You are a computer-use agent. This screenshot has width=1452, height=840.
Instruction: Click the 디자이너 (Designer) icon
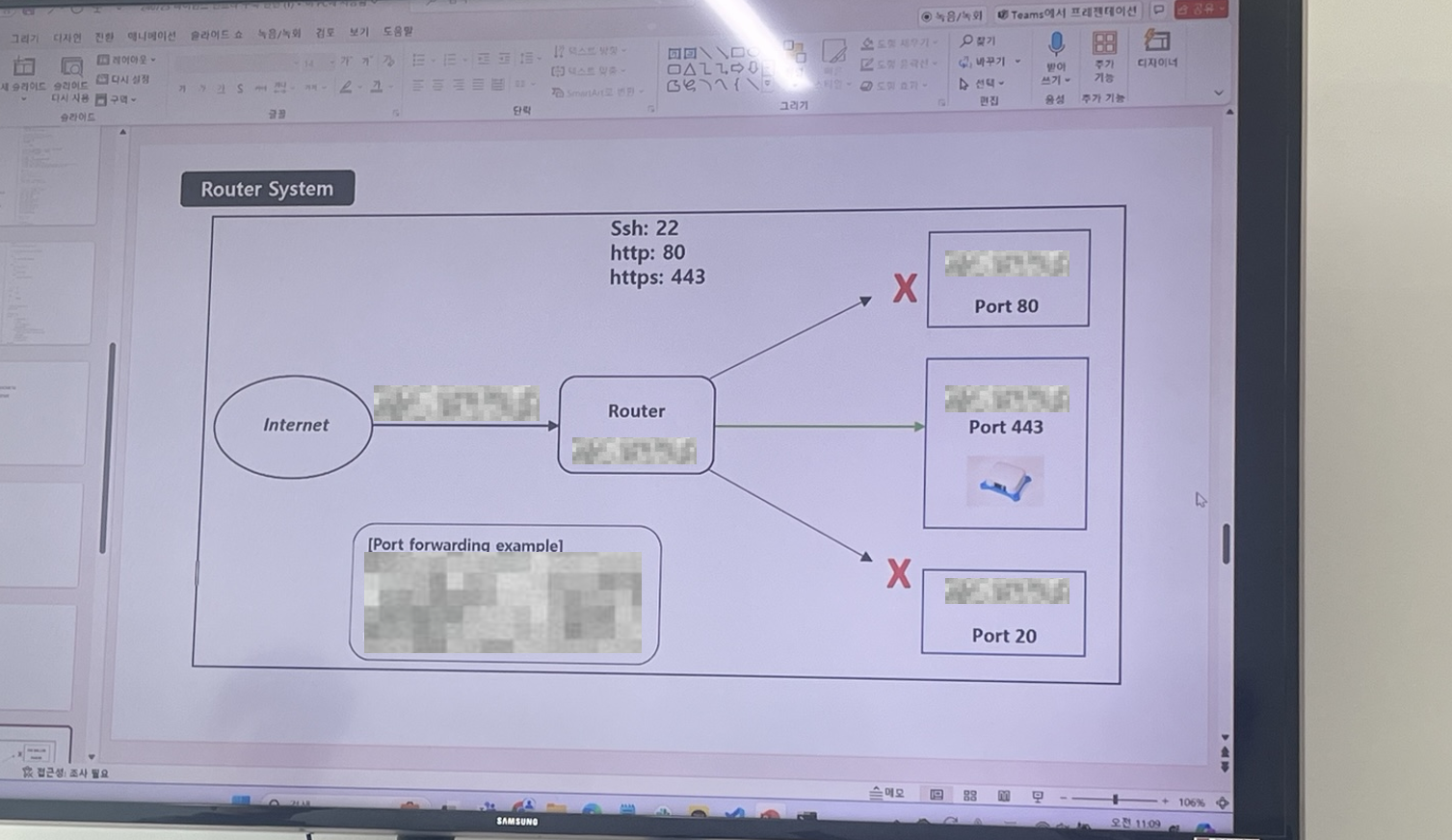tap(1156, 40)
